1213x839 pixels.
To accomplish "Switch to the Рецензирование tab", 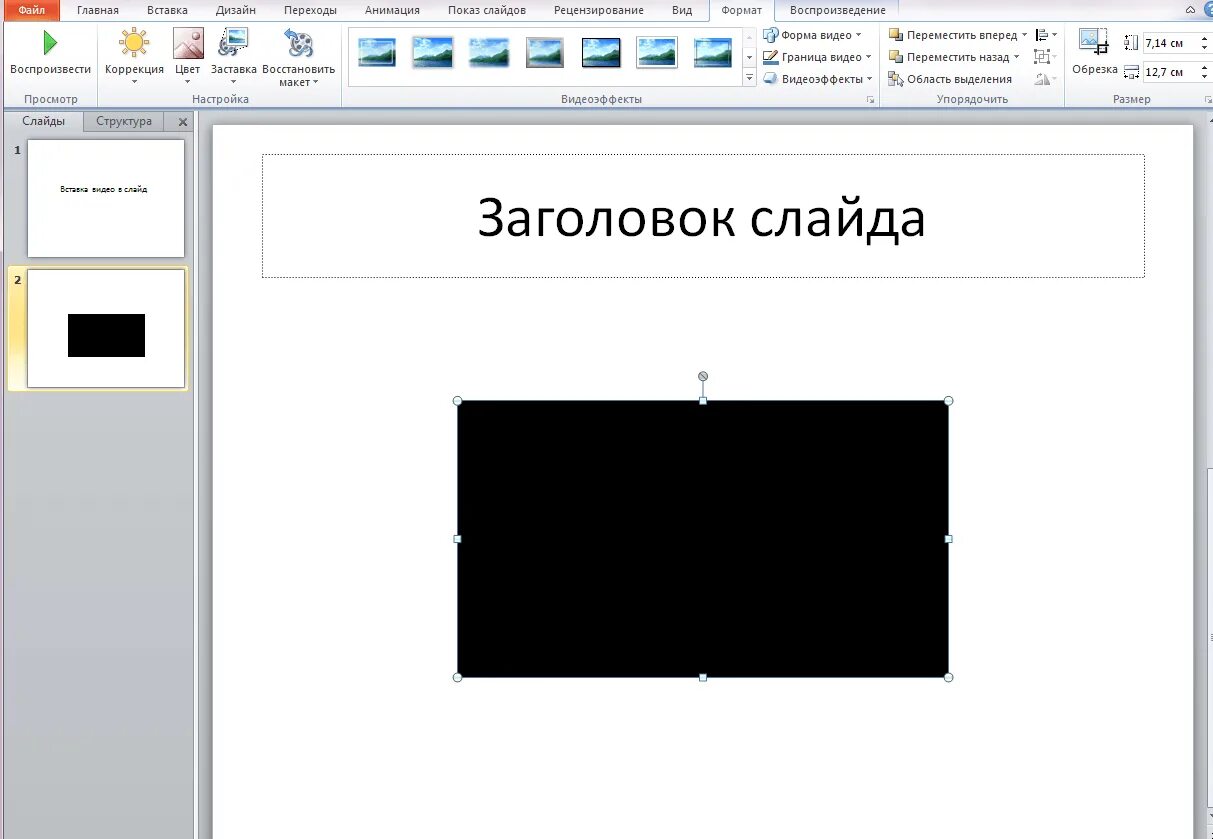I will [599, 10].
